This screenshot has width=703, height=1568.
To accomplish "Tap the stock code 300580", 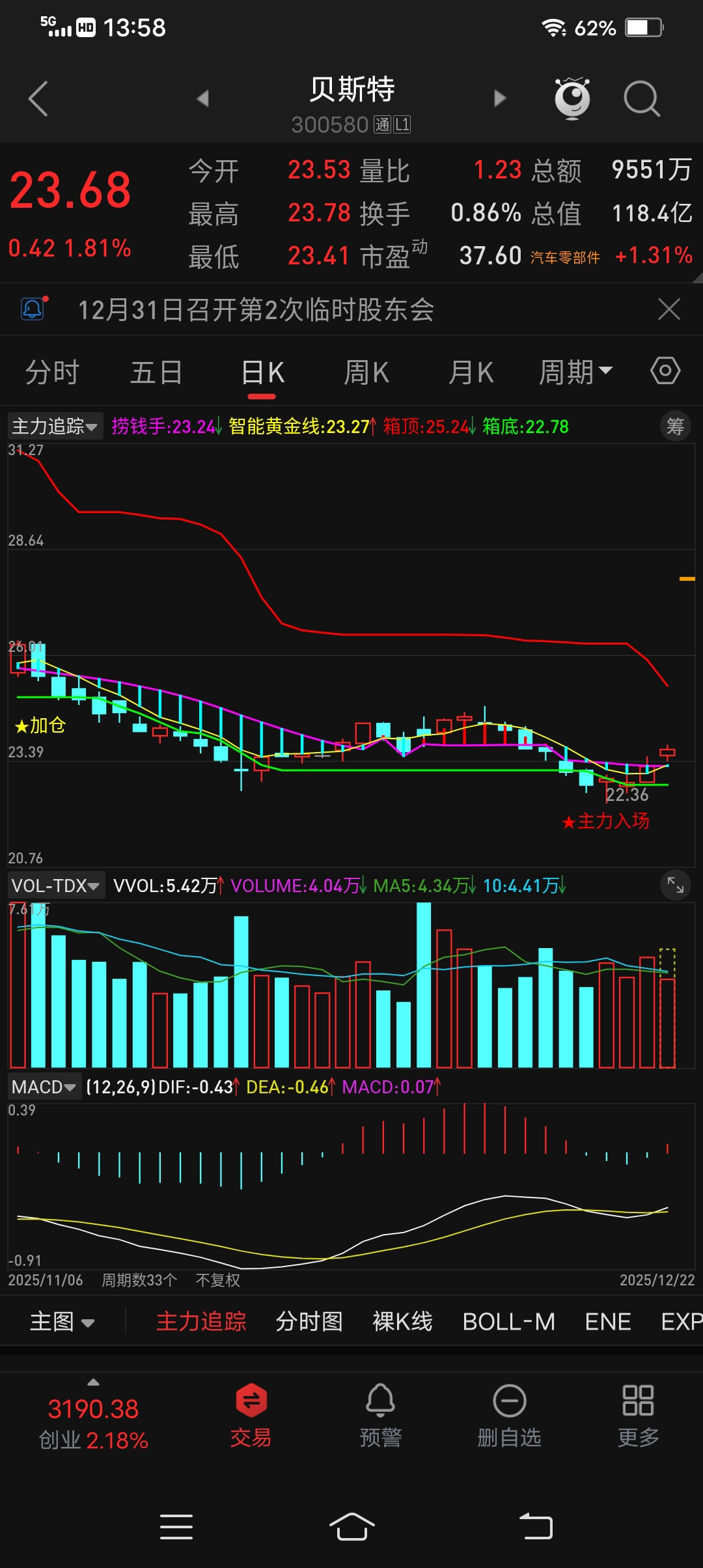I will [x=329, y=124].
